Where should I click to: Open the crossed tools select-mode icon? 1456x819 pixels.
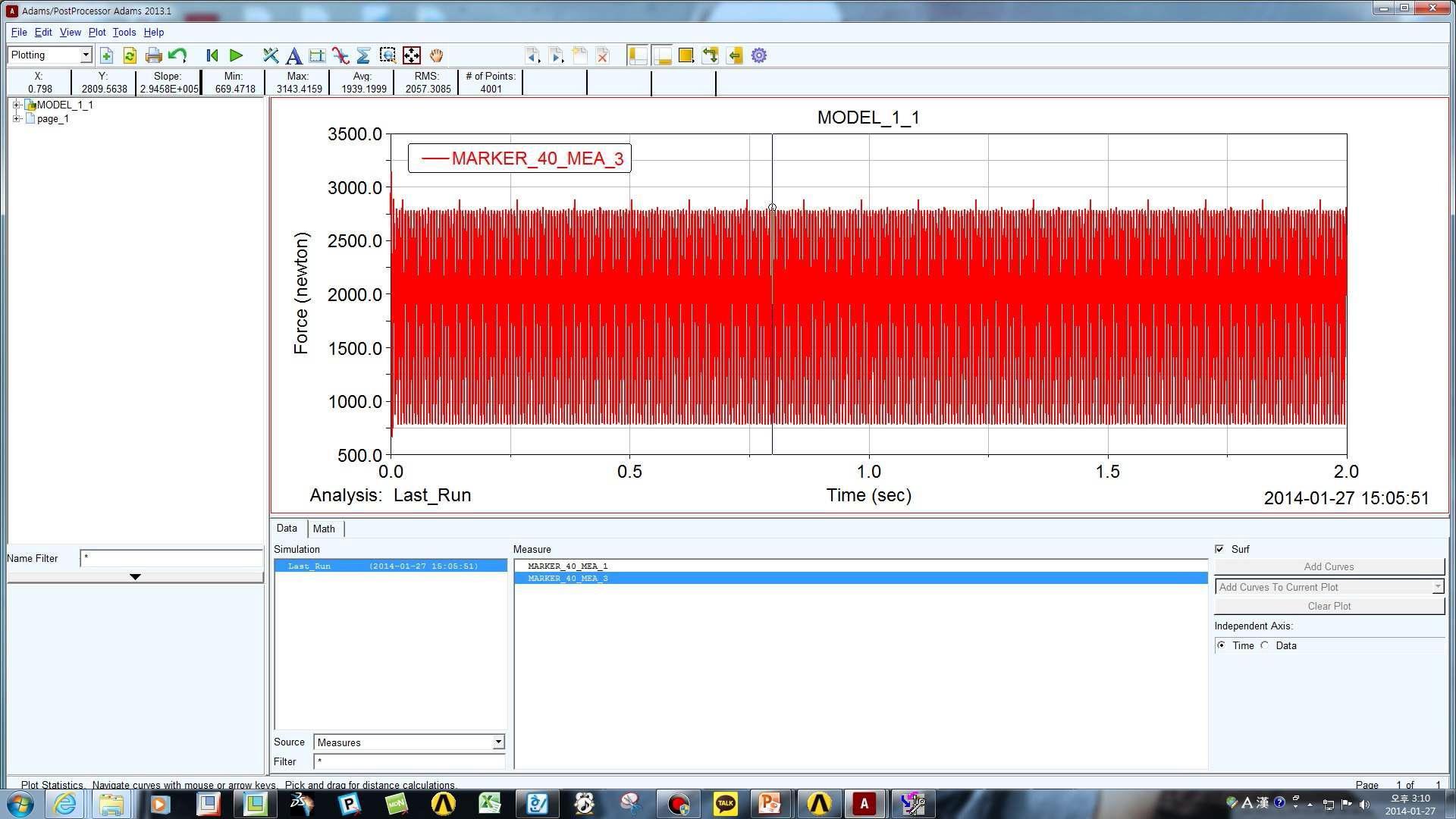tap(271, 55)
